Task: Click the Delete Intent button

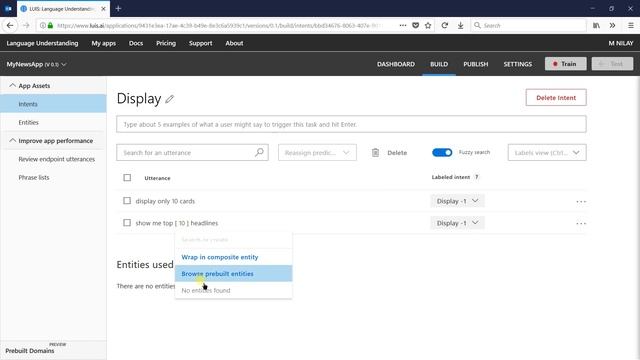Action: pyautogui.click(x=556, y=98)
